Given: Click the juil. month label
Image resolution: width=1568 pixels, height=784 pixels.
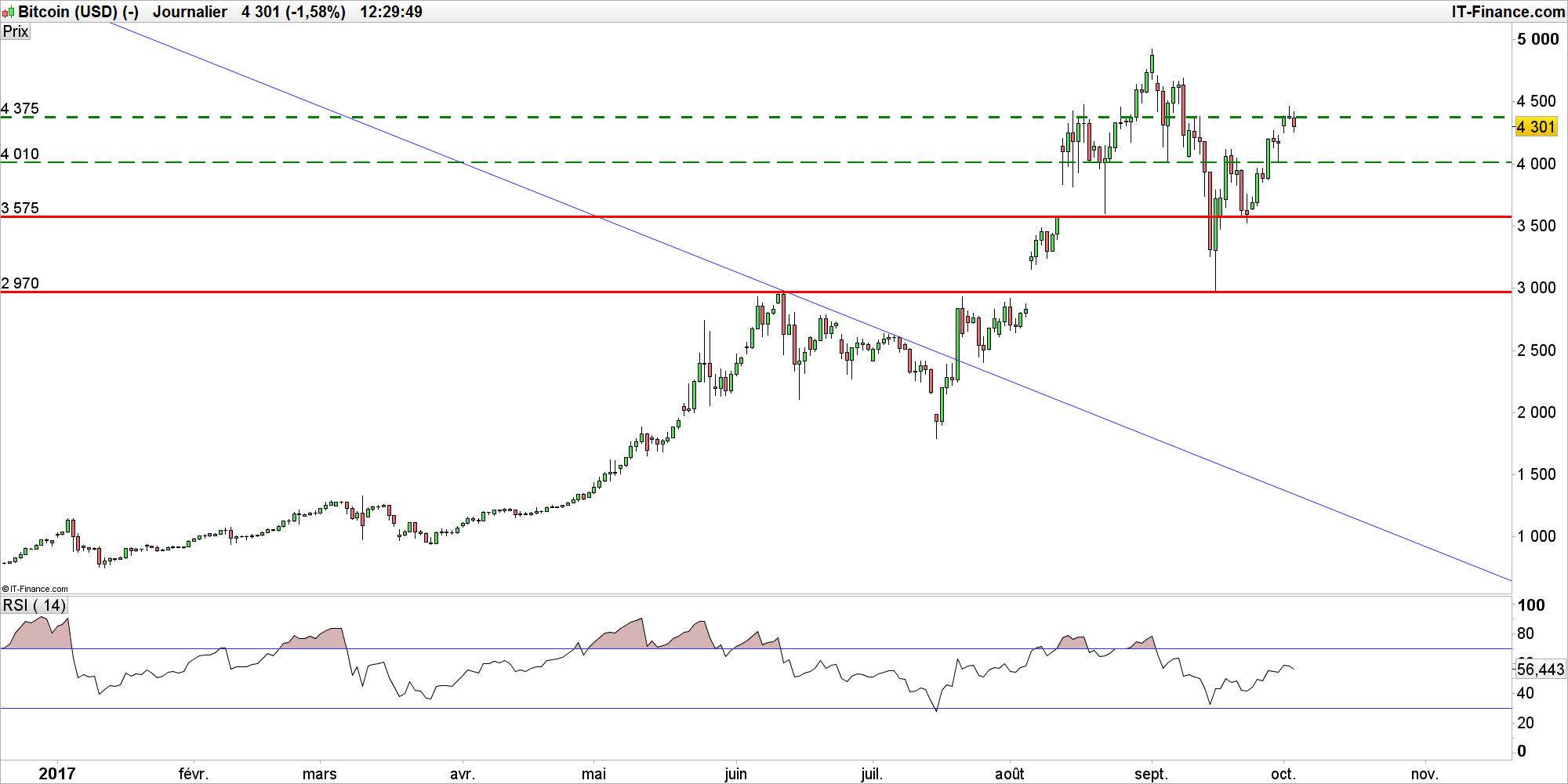Looking at the screenshot, I should click(872, 774).
